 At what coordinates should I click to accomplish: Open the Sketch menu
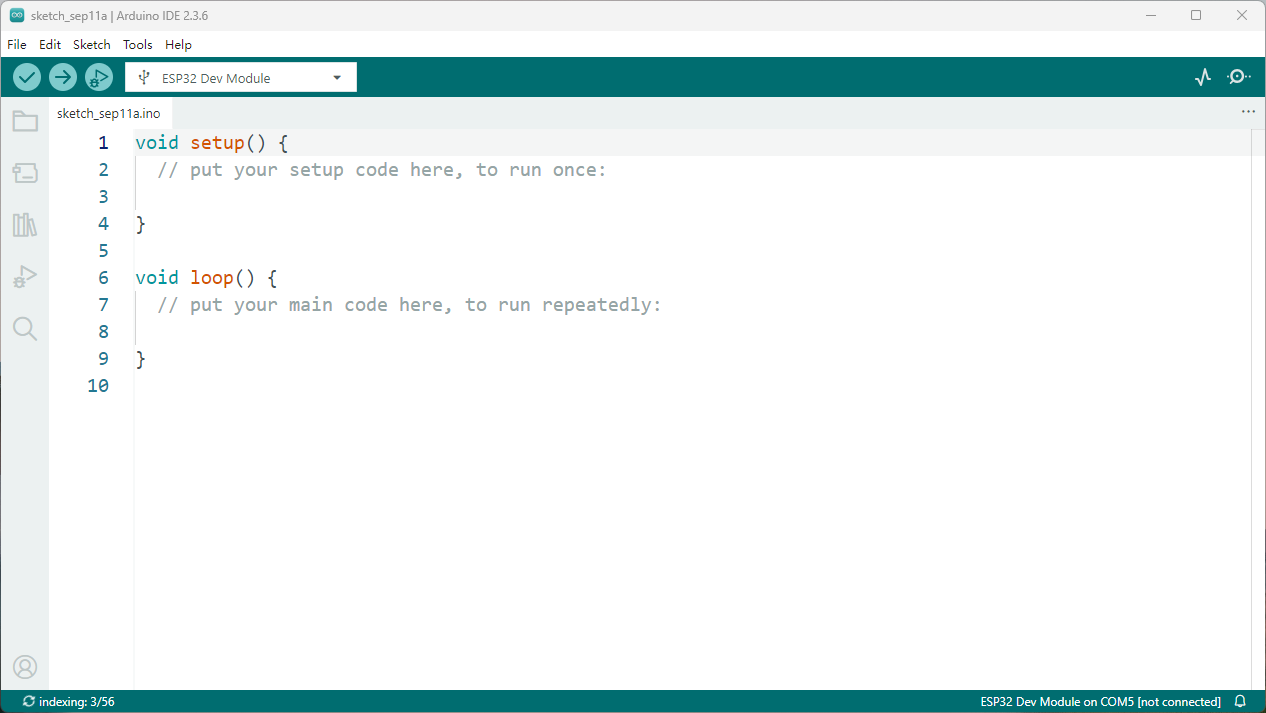(92, 45)
